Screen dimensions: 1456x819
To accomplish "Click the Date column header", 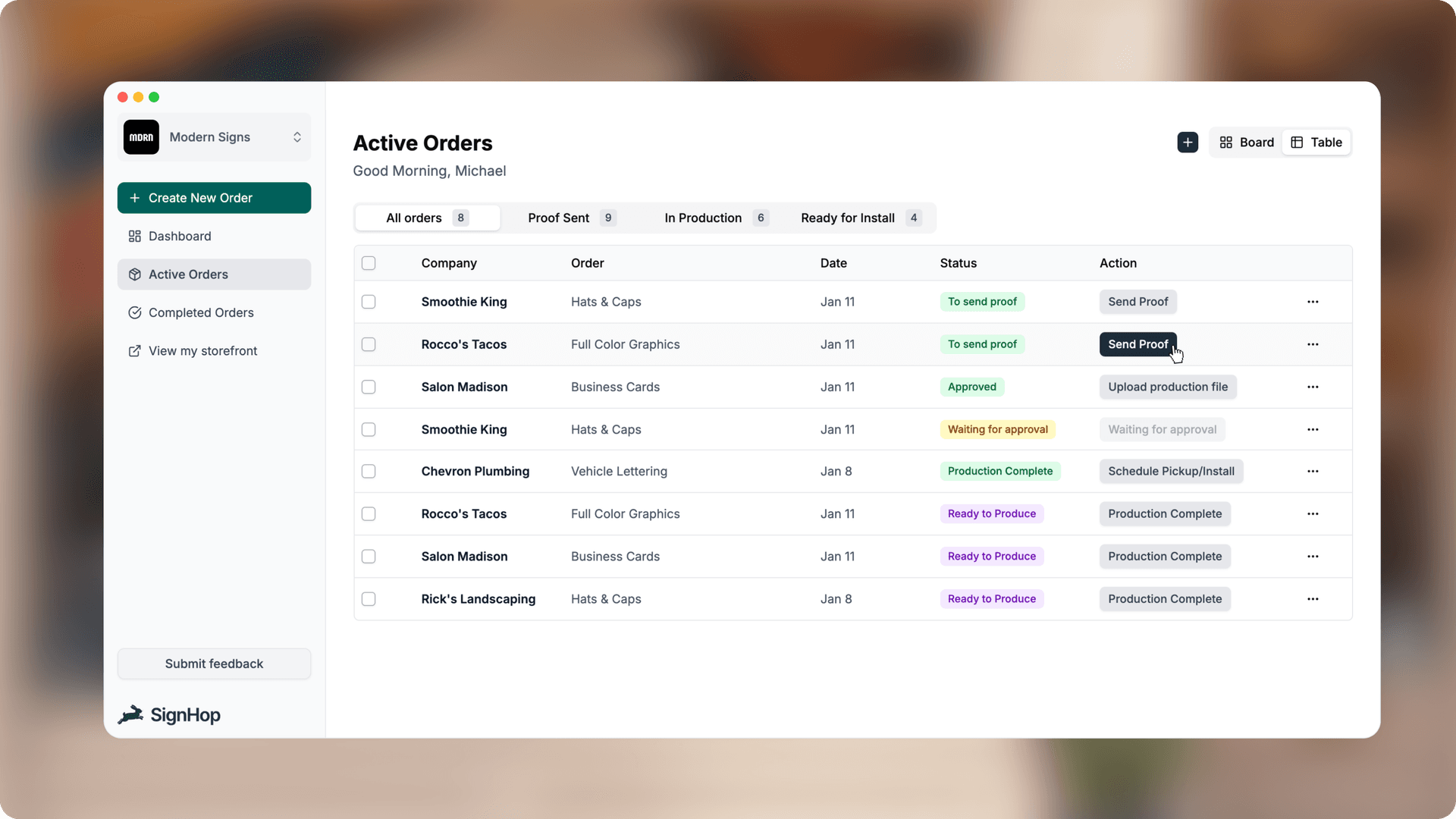I will 833,263.
